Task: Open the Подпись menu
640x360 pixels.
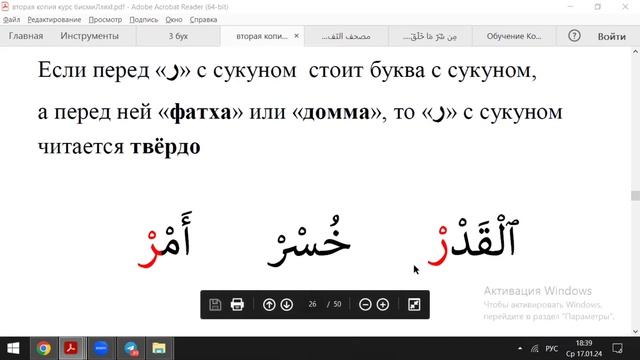Action: click(144, 20)
